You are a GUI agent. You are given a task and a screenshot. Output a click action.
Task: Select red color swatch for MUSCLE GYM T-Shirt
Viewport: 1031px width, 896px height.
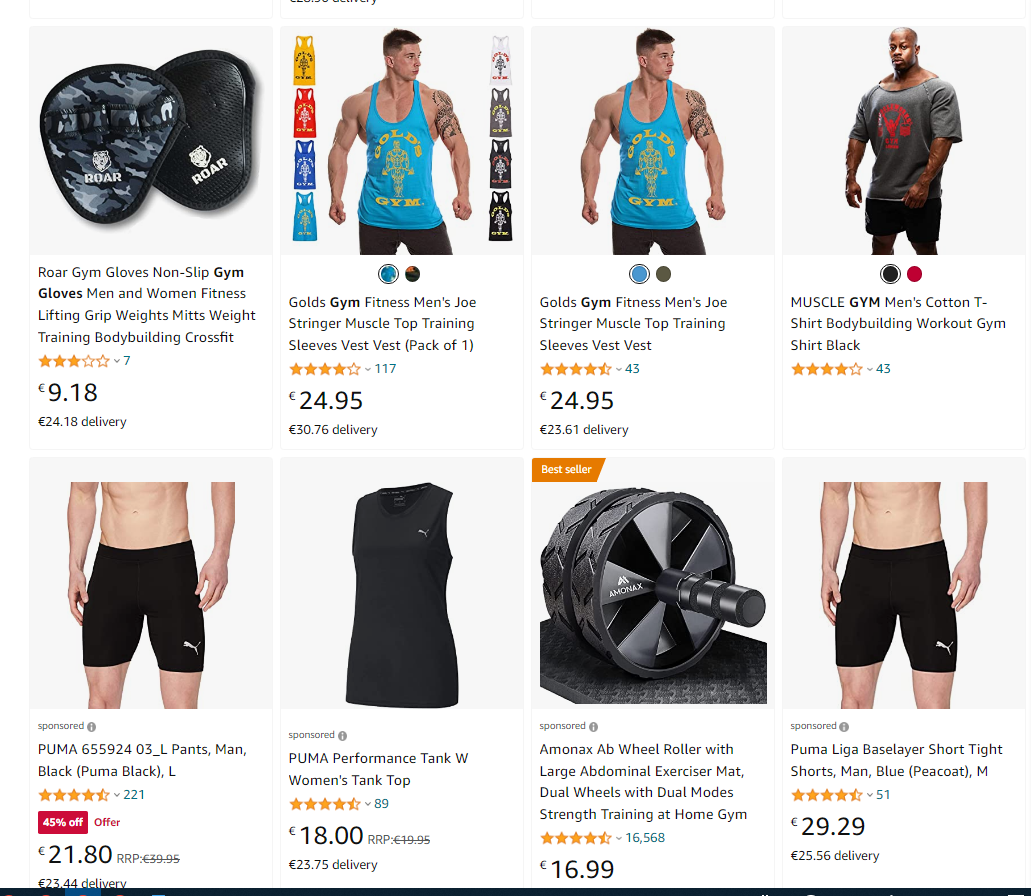(x=914, y=274)
